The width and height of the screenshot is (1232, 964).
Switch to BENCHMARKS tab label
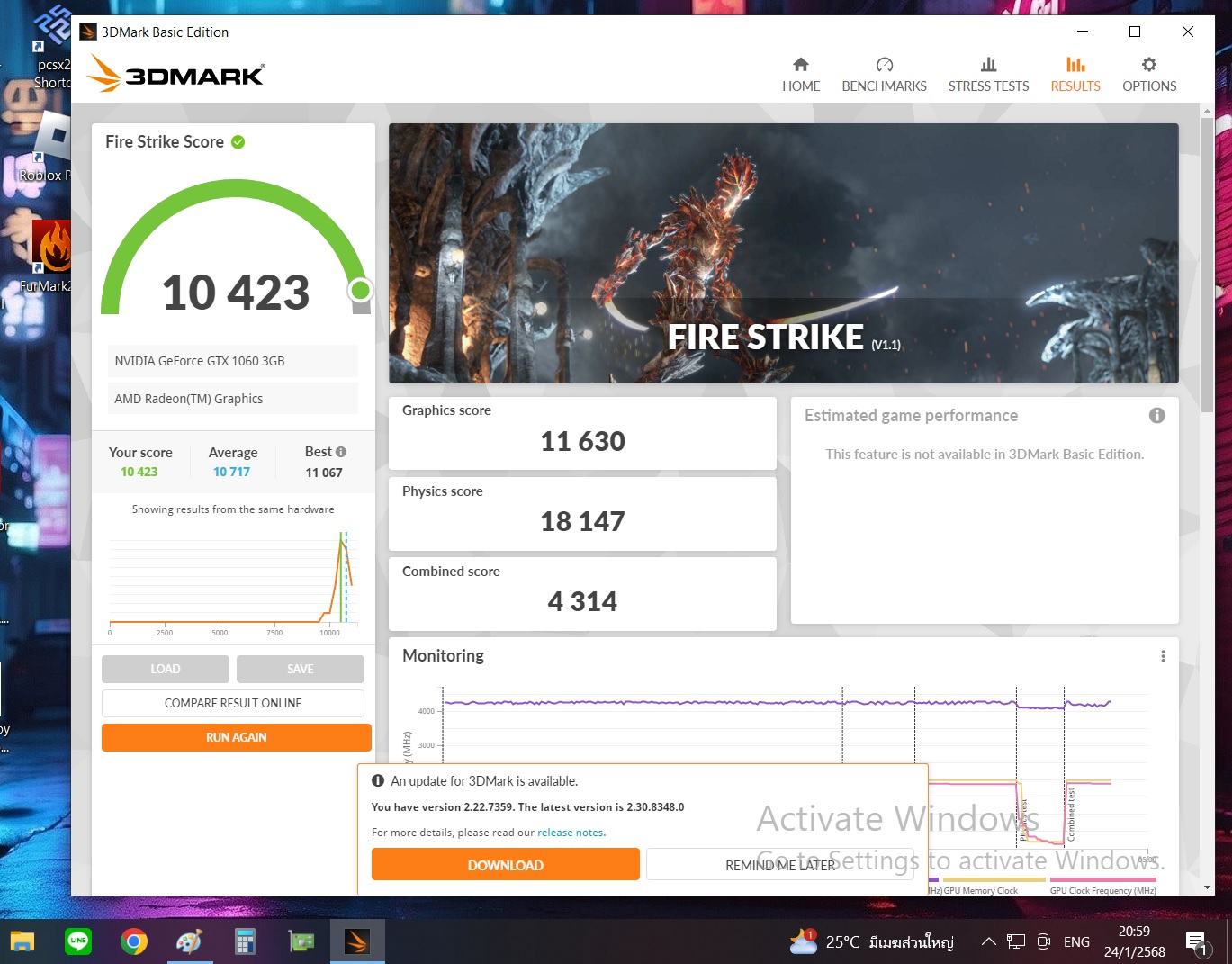(884, 86)
